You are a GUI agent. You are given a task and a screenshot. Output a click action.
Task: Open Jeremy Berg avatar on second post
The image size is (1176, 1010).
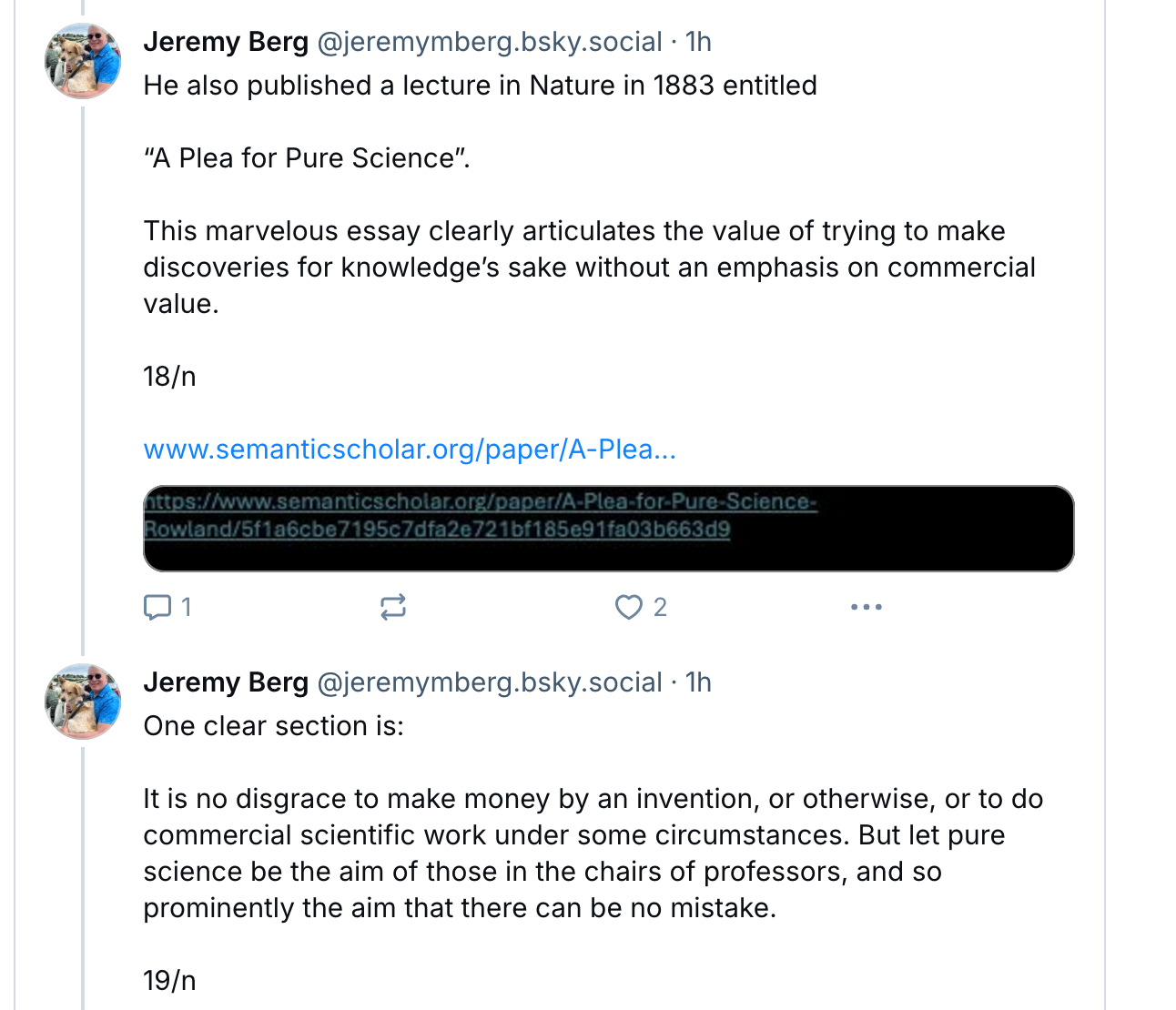83,702
